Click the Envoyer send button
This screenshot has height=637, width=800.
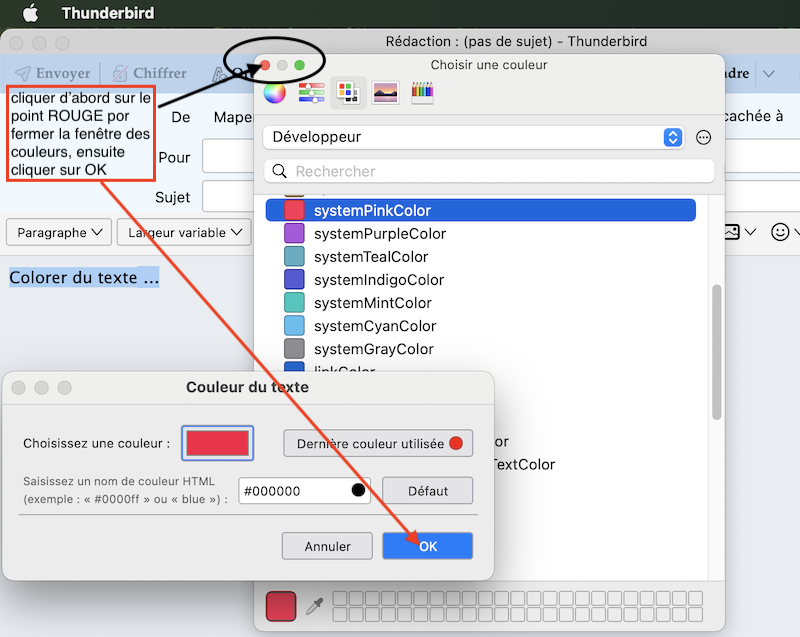click(53, 73)
